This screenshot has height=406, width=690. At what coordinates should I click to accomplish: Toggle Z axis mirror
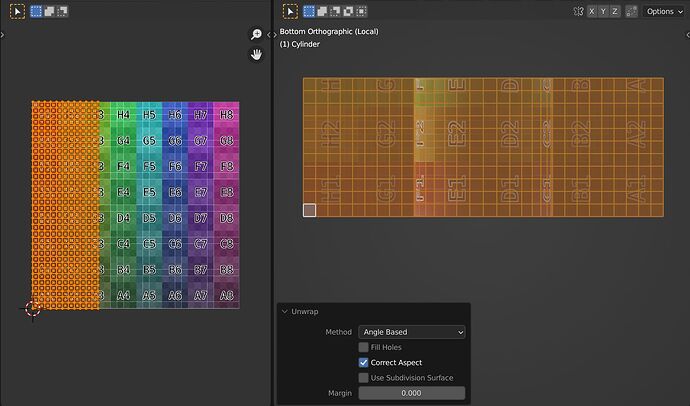click(x=615, y=11)
